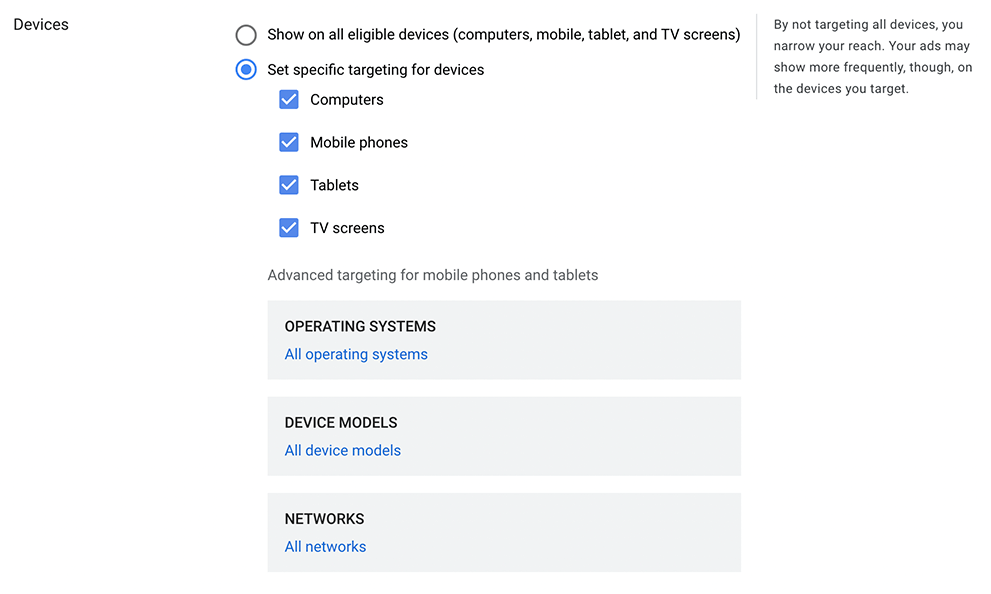Image resolution: width=991 pixels, height=594 pixels.
Task: Click the 'Mobile phones' label text
Action: click(359, 142)
